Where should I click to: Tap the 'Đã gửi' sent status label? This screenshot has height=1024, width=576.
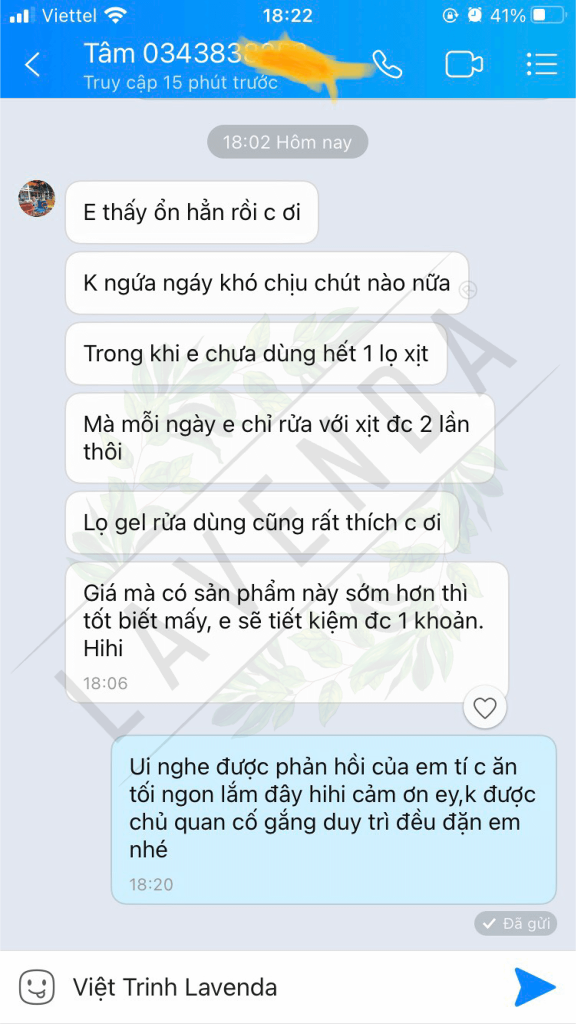click(515, 923)
